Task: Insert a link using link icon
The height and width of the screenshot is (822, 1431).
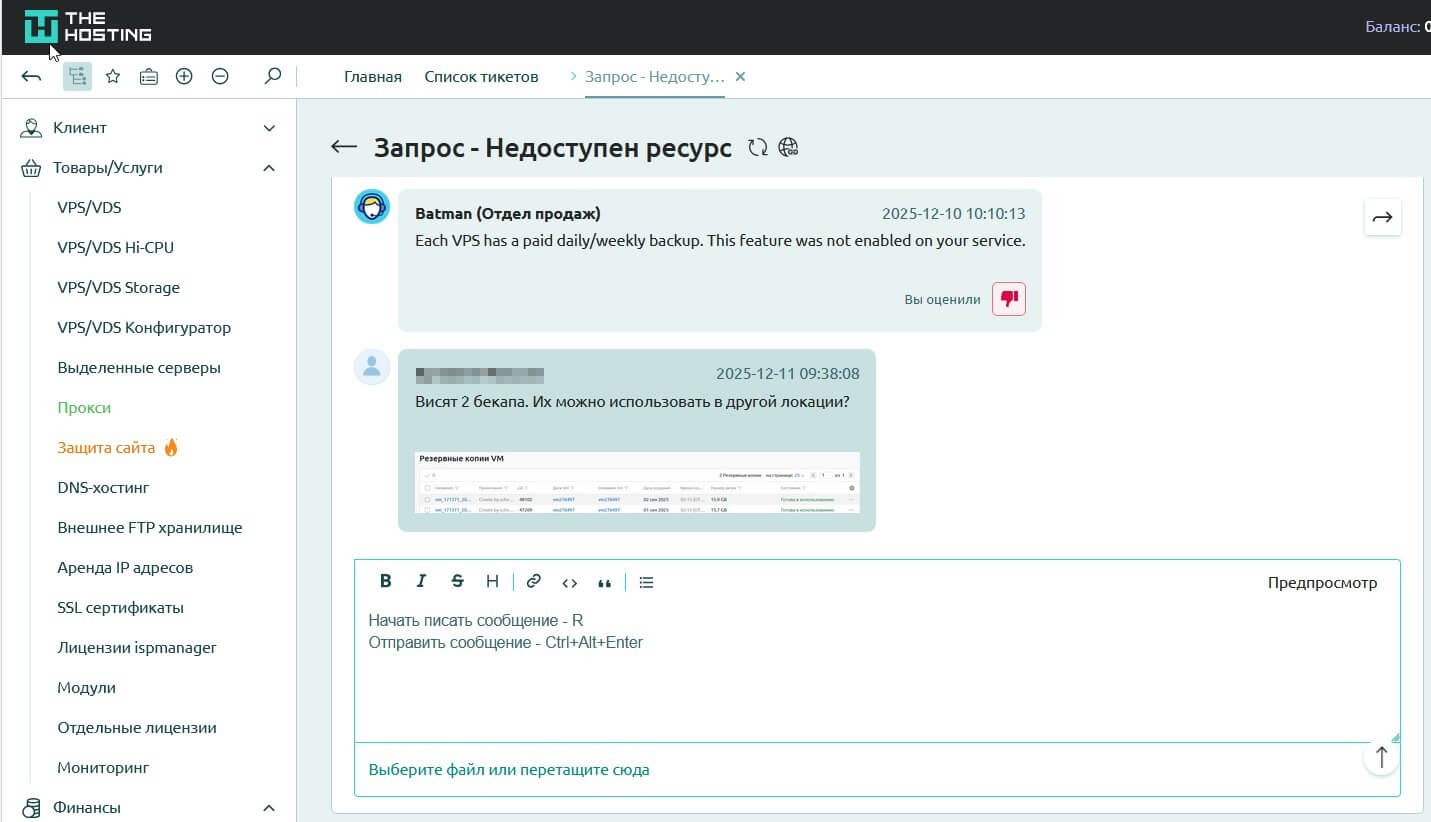Action: click(x=534, y=582)
